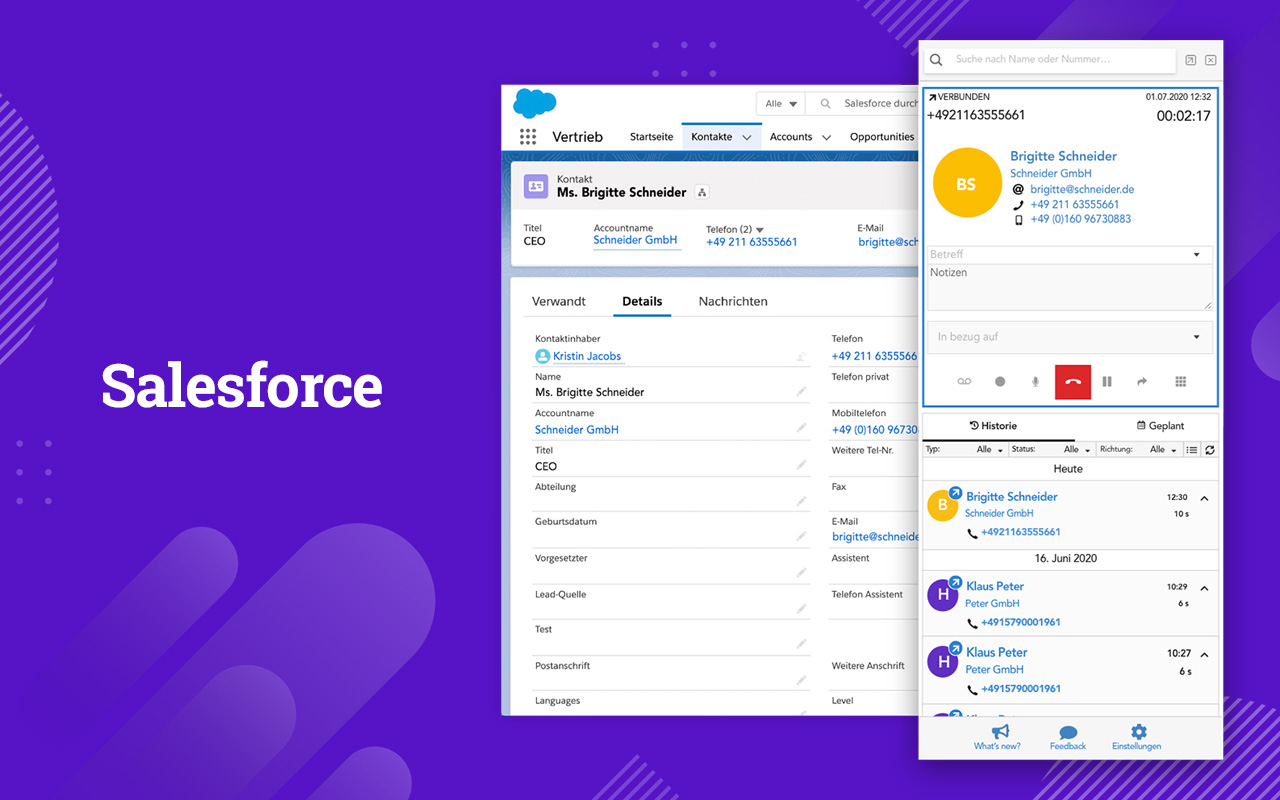Click the purple Kontakt record icon
This screenshot has height=800, width=1280.
[536, 186]
